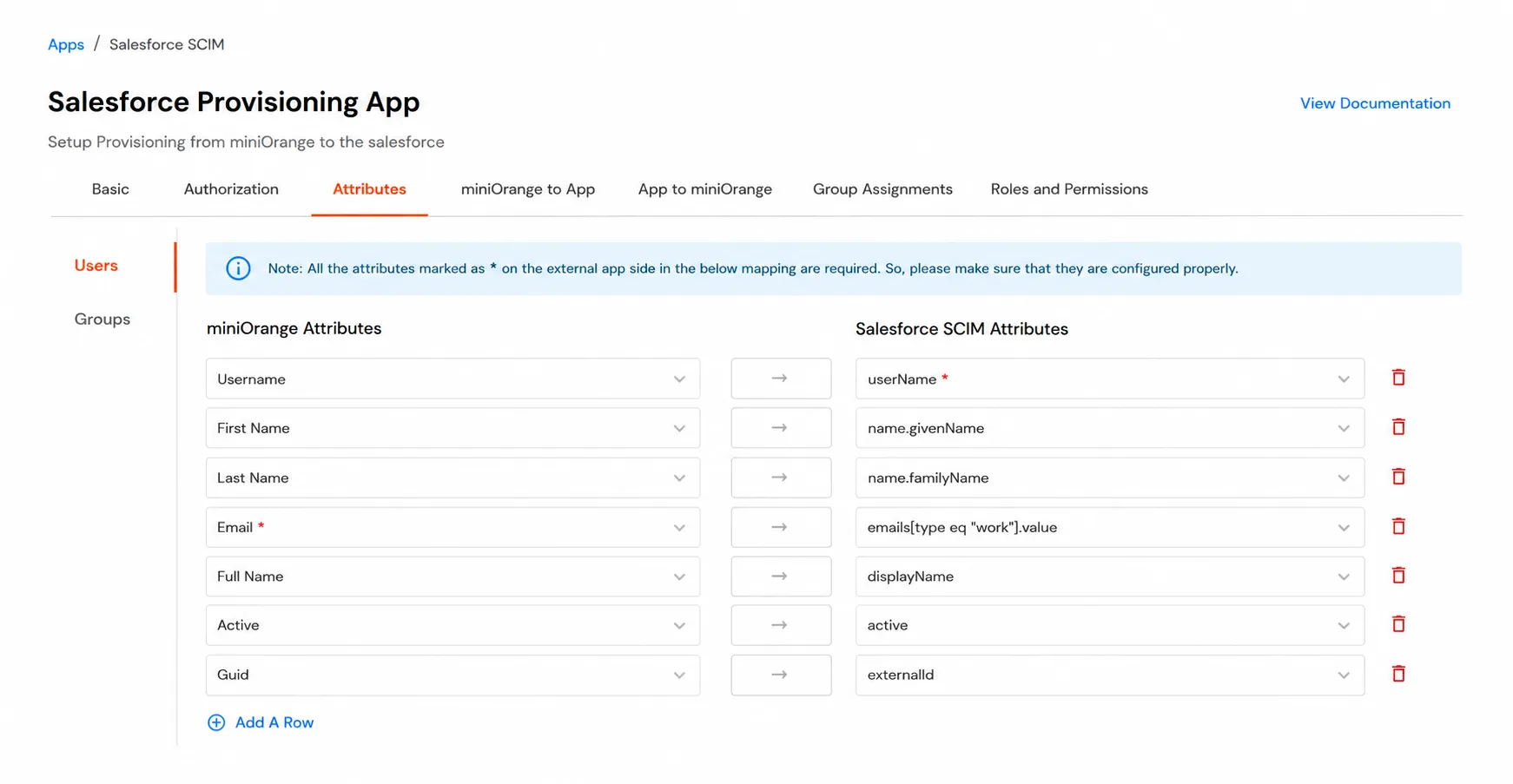The image size is (1513, 784).
Task: Click the miniOrange Attributes column header
Action: coord(294,328)
